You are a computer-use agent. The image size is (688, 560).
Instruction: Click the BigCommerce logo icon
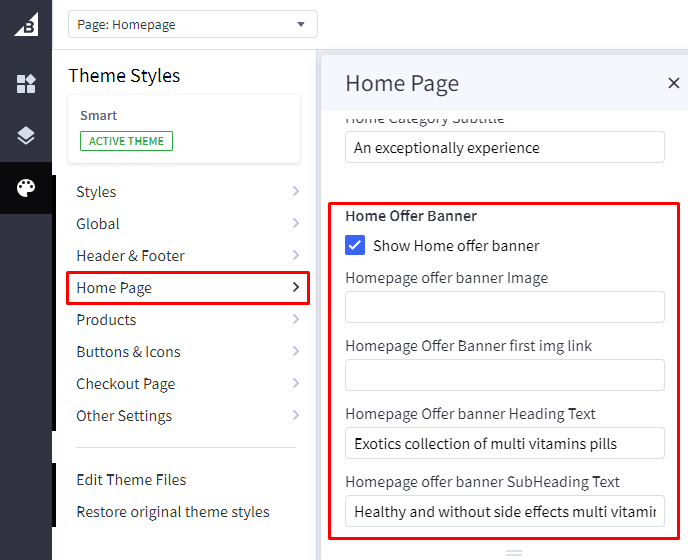tap(26, 24)
